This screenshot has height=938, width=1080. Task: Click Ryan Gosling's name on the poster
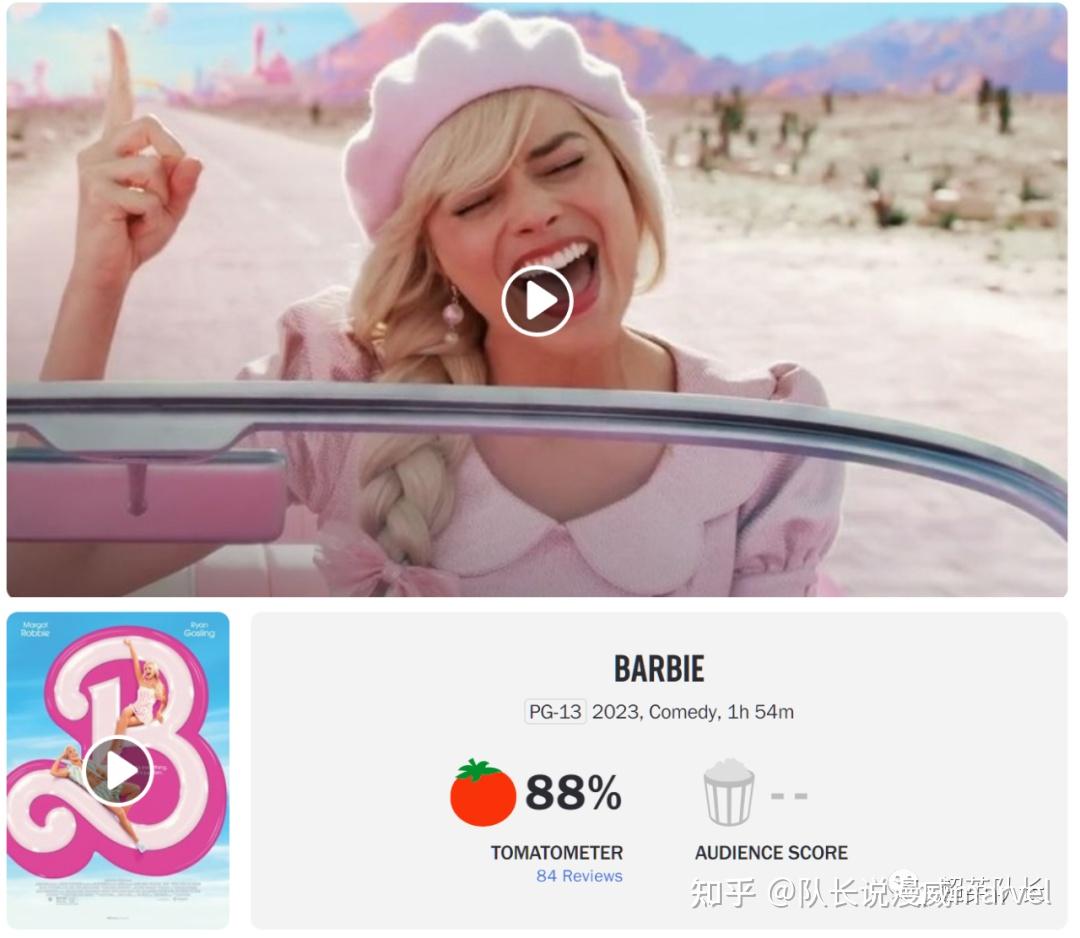tap(200, 629)
